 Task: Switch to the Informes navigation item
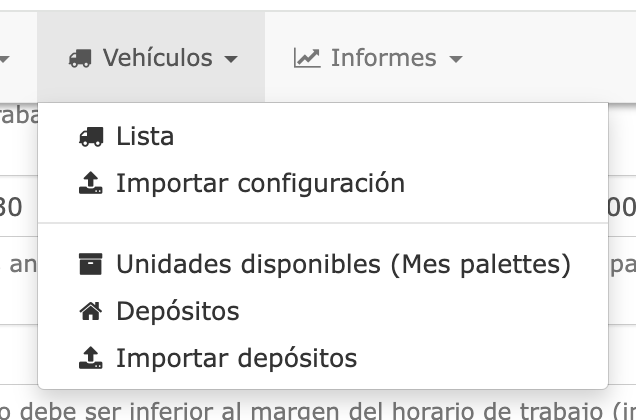coord(383,58)
